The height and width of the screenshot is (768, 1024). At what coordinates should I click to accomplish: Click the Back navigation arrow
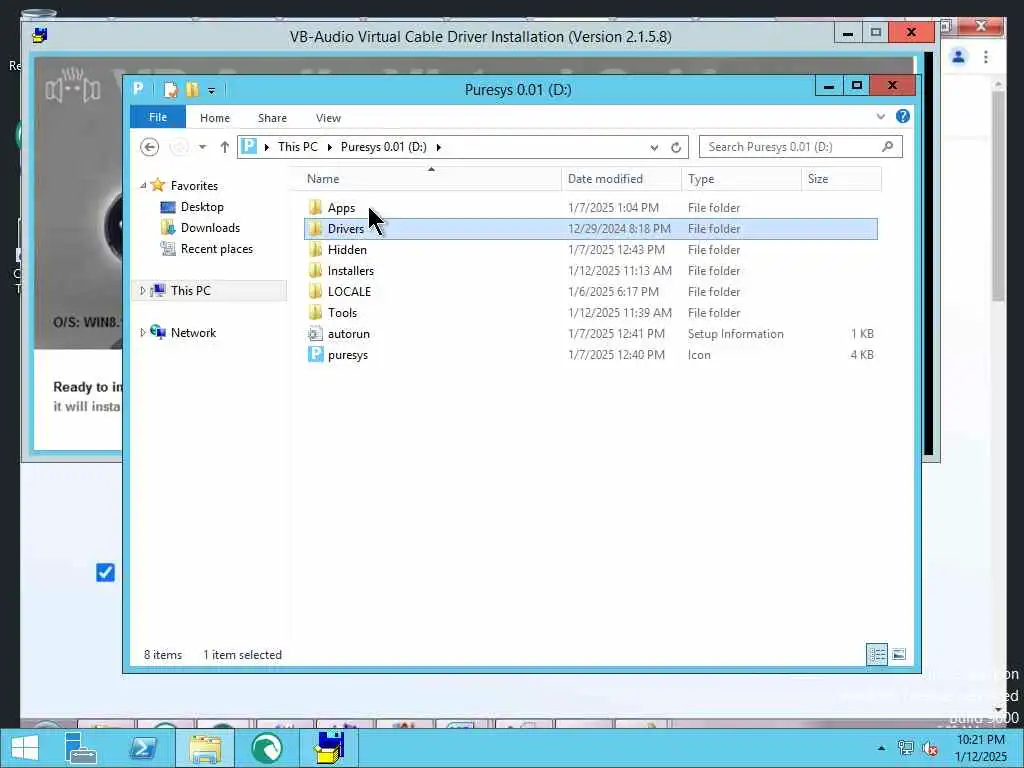pyautogui.click(x=150, y=147)
